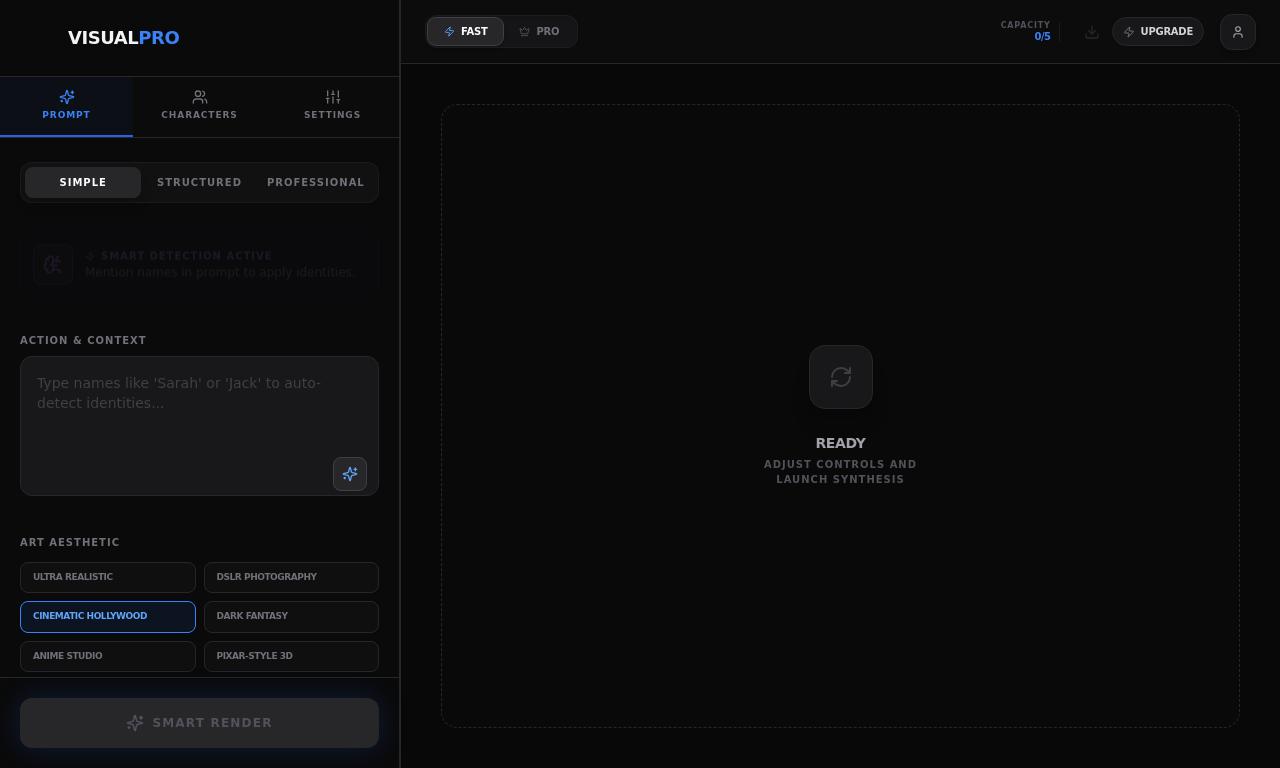The image size is (1280, 768).
Task: Choose Ultra Realistic art aesthetic
Action: tap(108, 577)
